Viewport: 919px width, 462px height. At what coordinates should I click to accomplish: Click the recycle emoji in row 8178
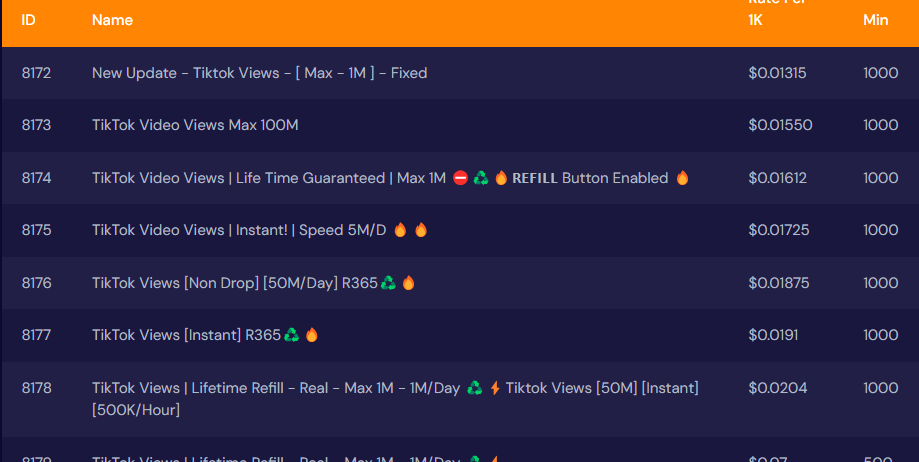coord(475,388)
